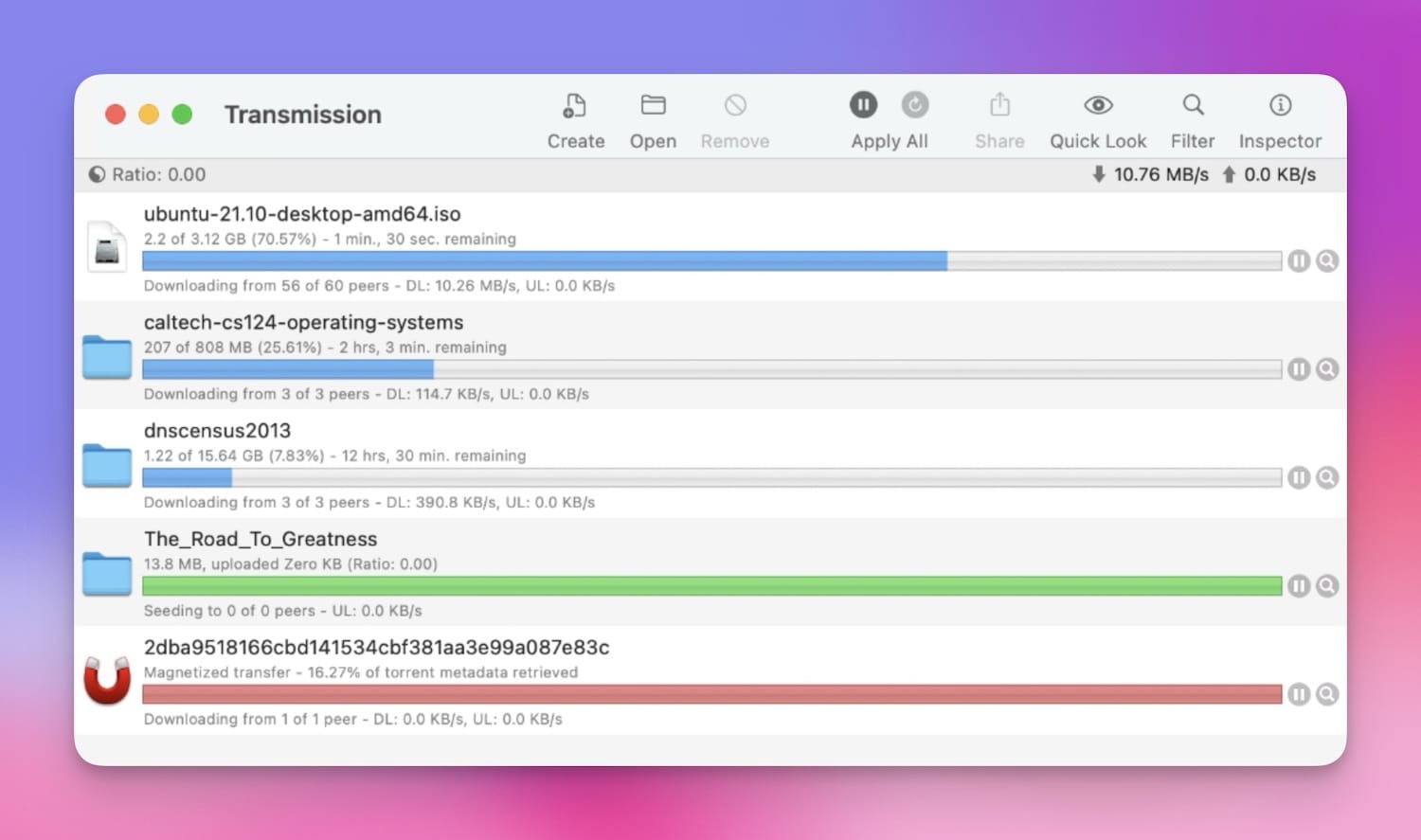The image size is (1421, 840).
Task: Reveal ubuntu-21.10-desktop-amd64.iso in Finder
Action: point(1327,260)
